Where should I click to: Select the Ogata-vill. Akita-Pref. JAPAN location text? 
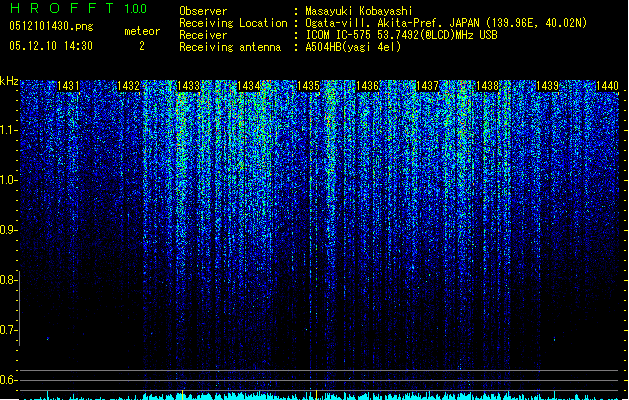coord(446,23)
